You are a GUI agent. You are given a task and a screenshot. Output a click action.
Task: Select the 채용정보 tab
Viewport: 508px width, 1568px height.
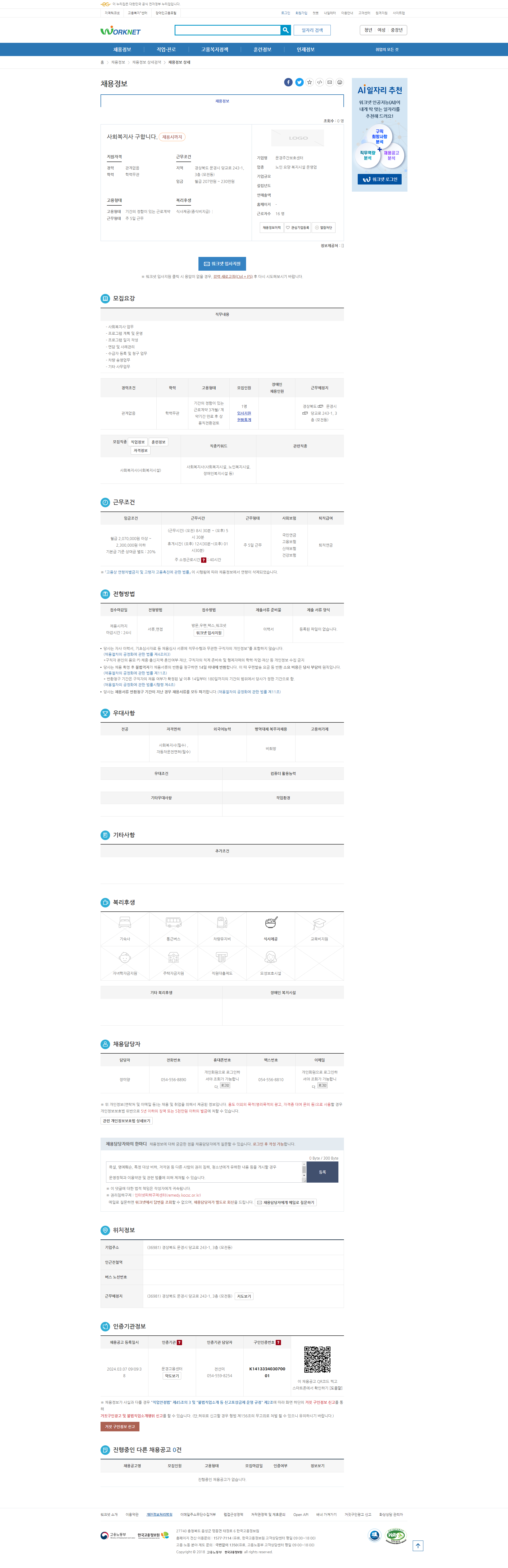click(222, 101)
